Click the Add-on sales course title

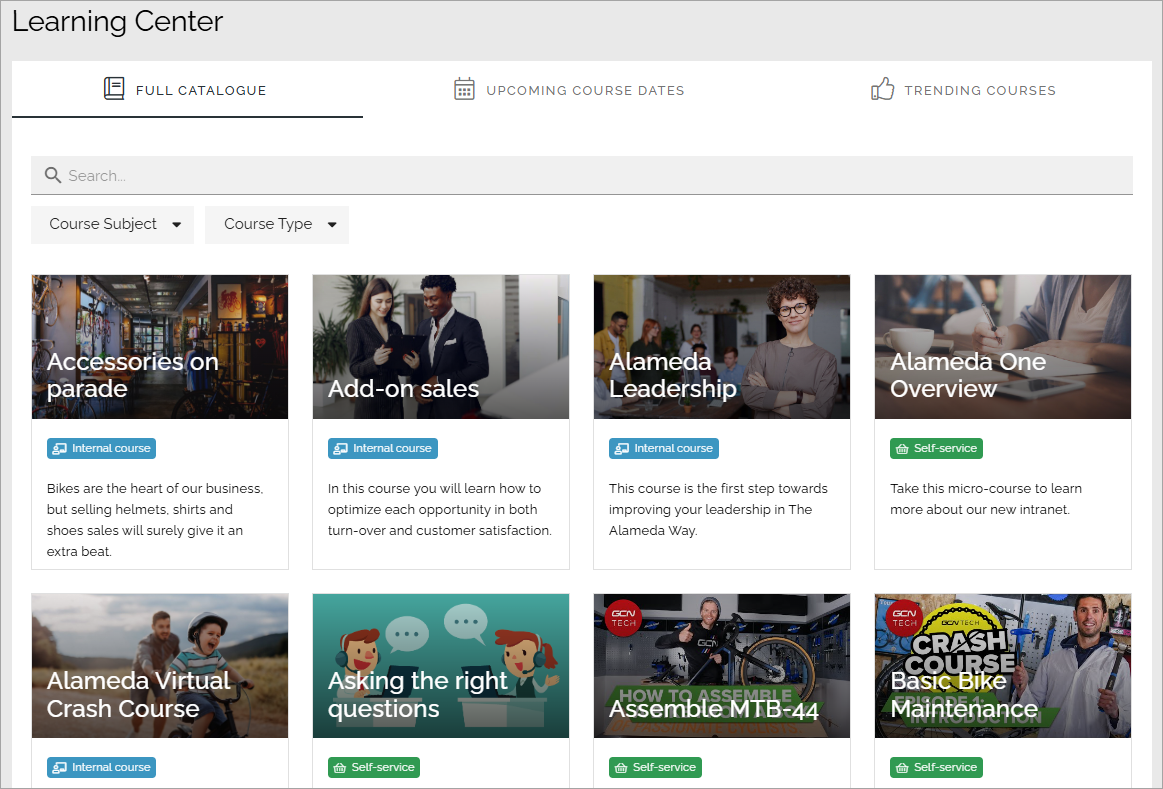[403, 389]
